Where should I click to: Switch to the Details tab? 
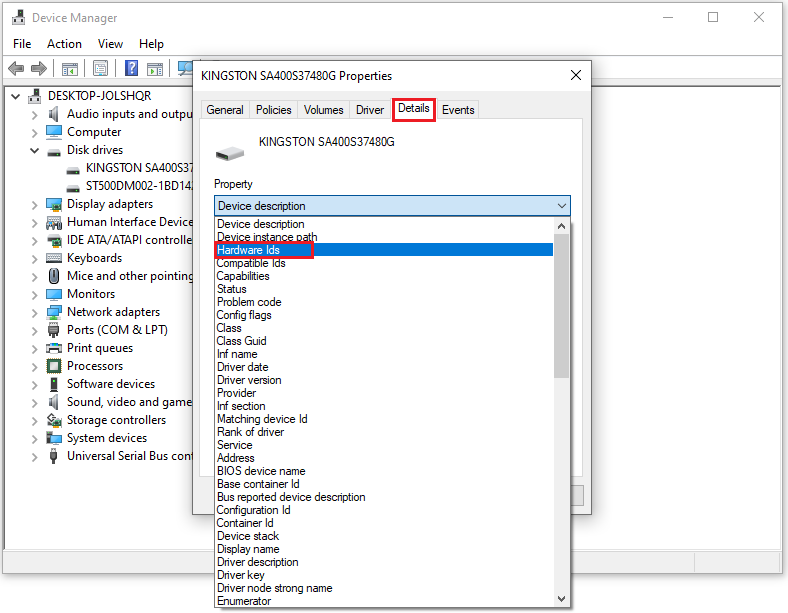pyautogui.click(x=414, y=109)
